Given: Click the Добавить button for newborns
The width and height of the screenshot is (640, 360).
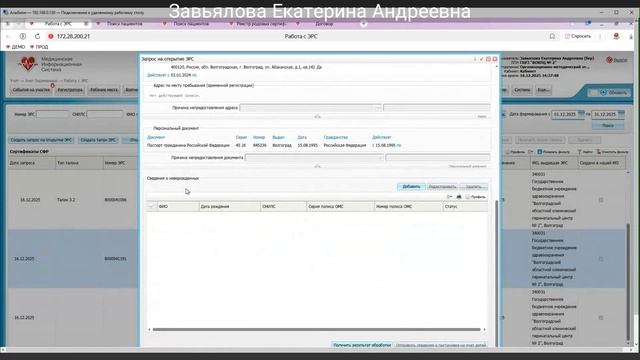Looking at the screenshot, I should click(411, 187).
